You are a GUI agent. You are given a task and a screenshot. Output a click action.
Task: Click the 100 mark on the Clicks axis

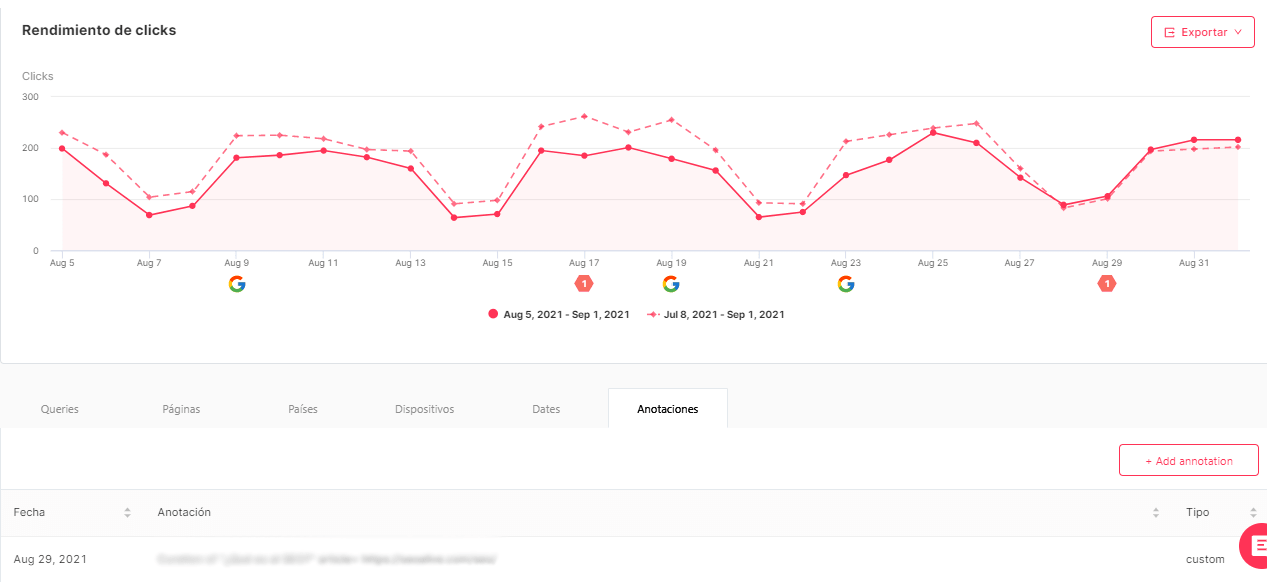tap(29, 199)
